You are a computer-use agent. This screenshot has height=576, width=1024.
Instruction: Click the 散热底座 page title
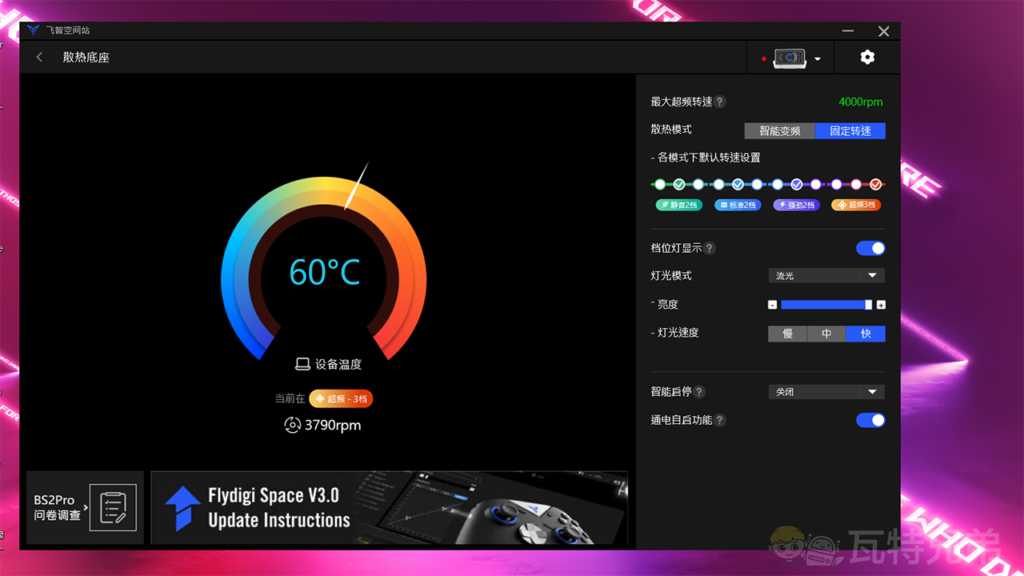click(x=86, y=57)
